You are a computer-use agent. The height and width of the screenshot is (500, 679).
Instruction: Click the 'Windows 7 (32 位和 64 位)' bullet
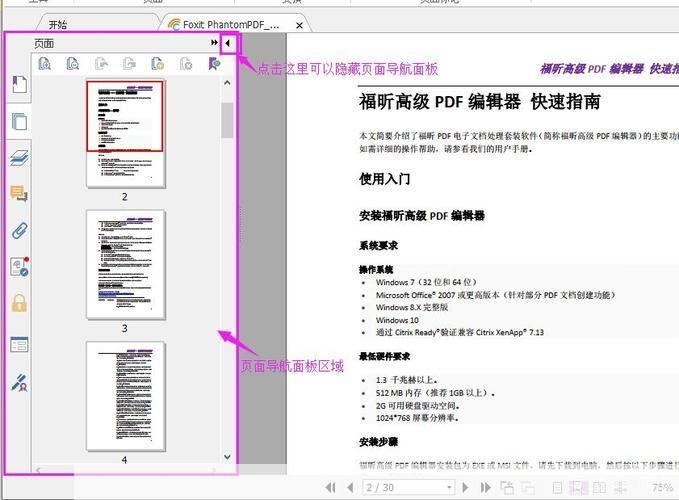426,282
